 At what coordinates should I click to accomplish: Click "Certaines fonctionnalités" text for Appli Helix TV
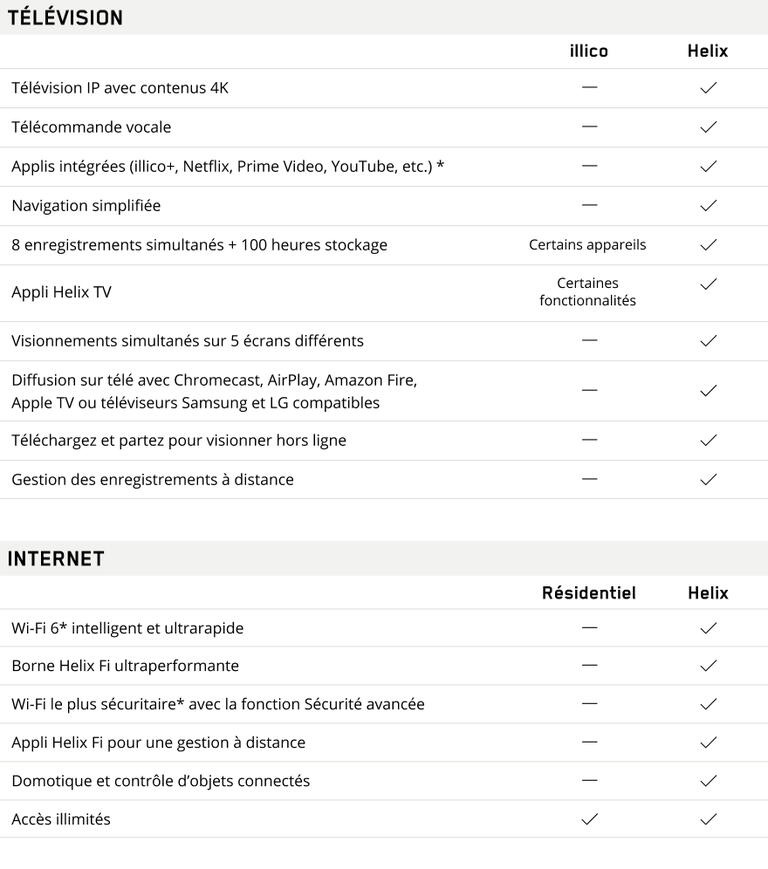coord(587,292)
